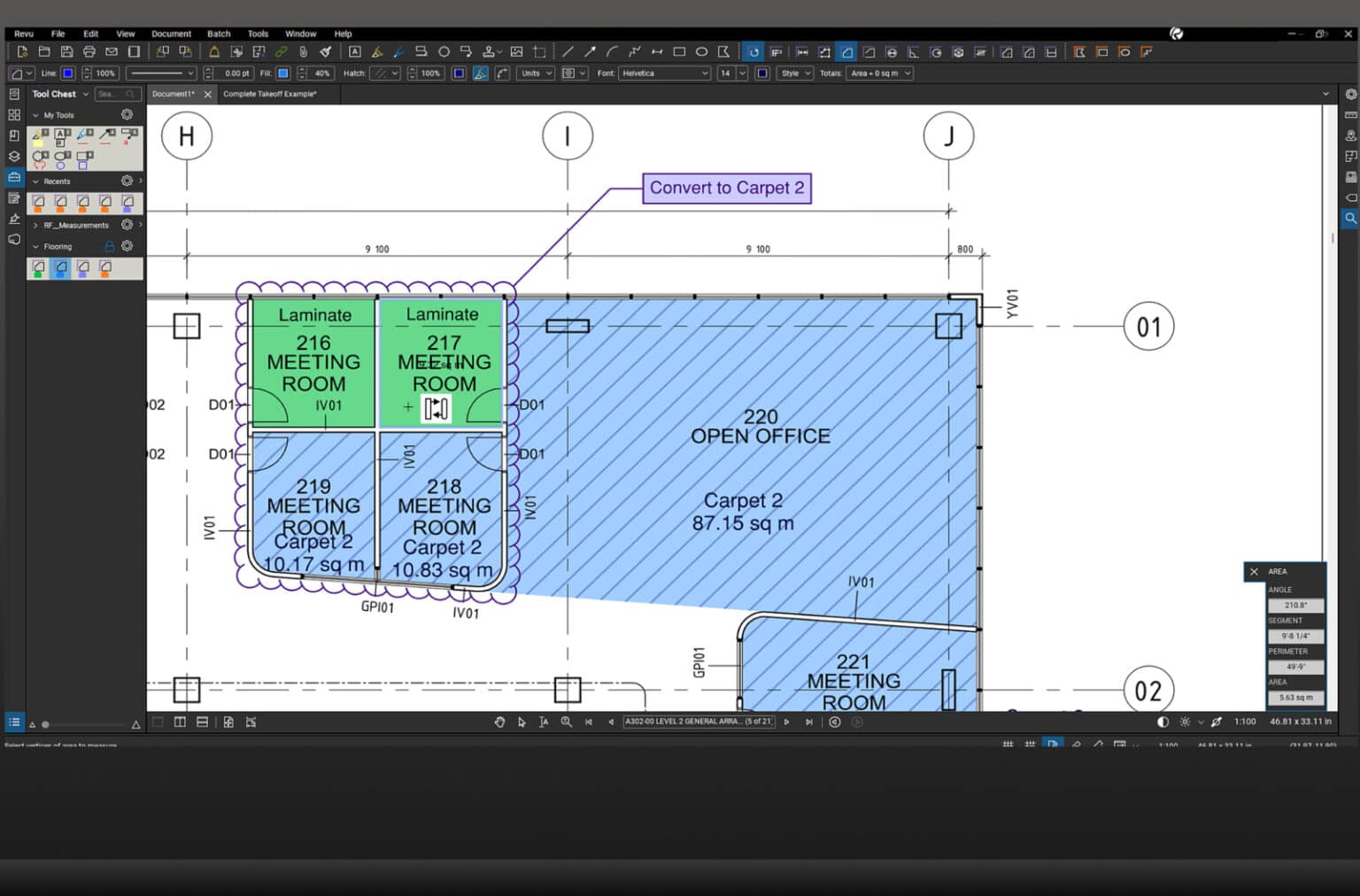1360x896 pixels.
Task: Switch to Complete Takeoff Example tab
Action: click(x=270, y=94)
